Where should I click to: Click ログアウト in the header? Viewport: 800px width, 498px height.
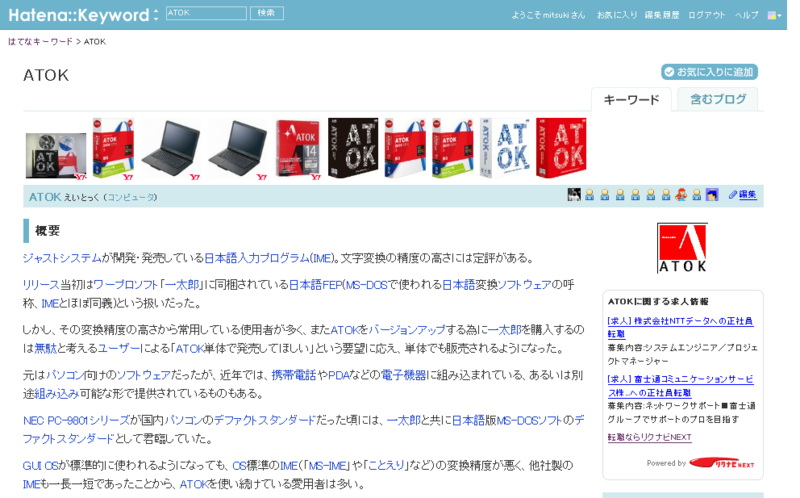coord(706,15)
